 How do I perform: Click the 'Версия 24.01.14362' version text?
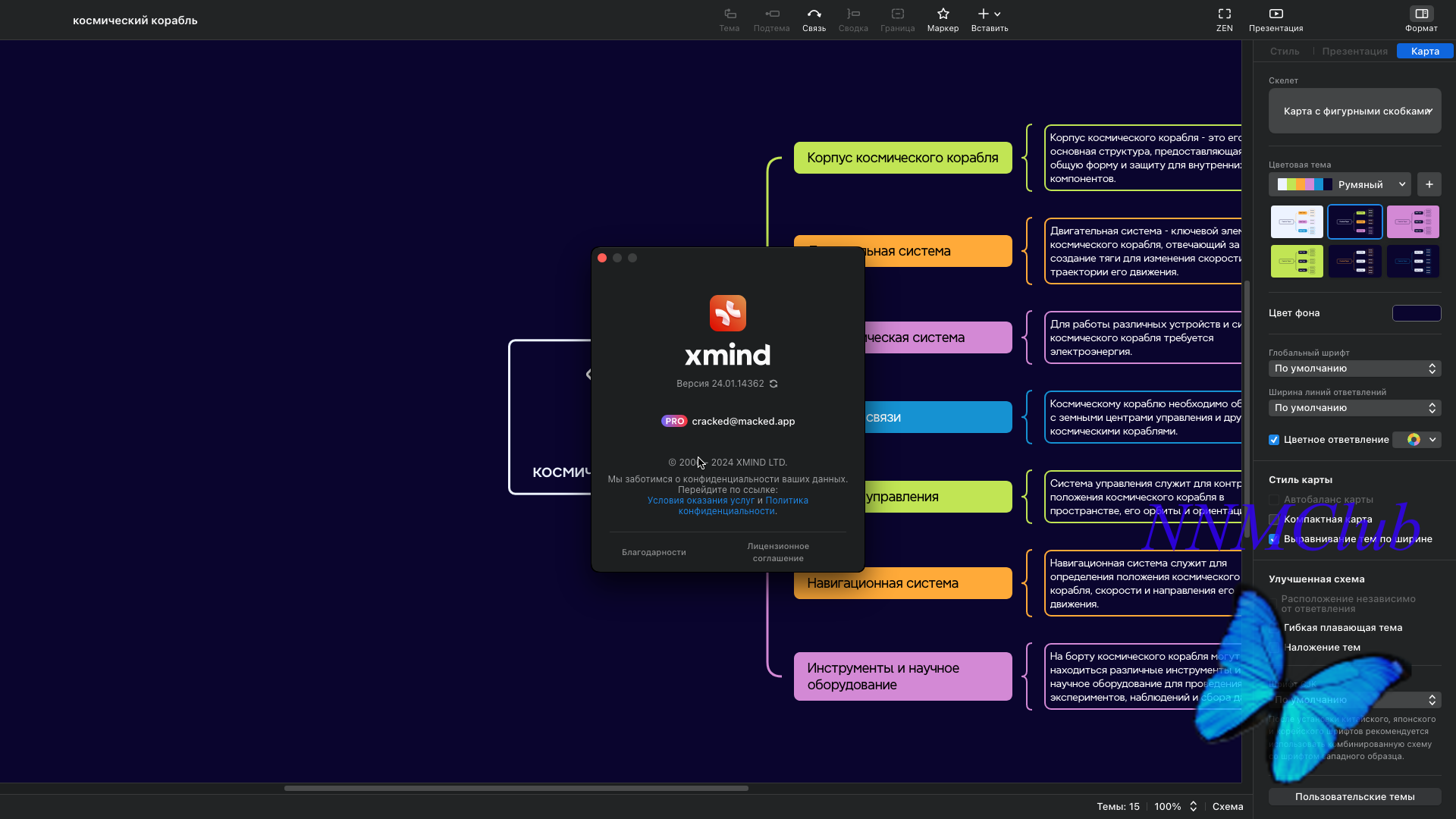tap(720, 384)
